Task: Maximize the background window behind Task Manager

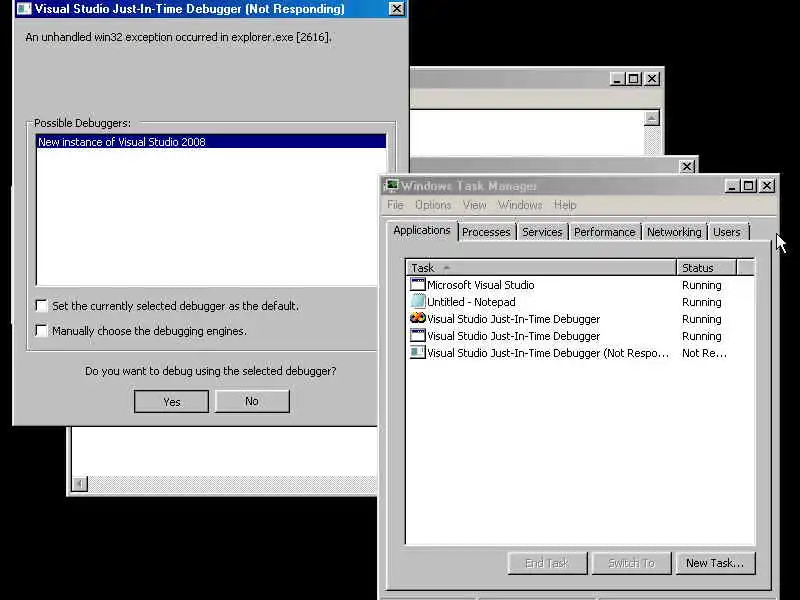Action: pyautogui.click(x=634, y=79)
